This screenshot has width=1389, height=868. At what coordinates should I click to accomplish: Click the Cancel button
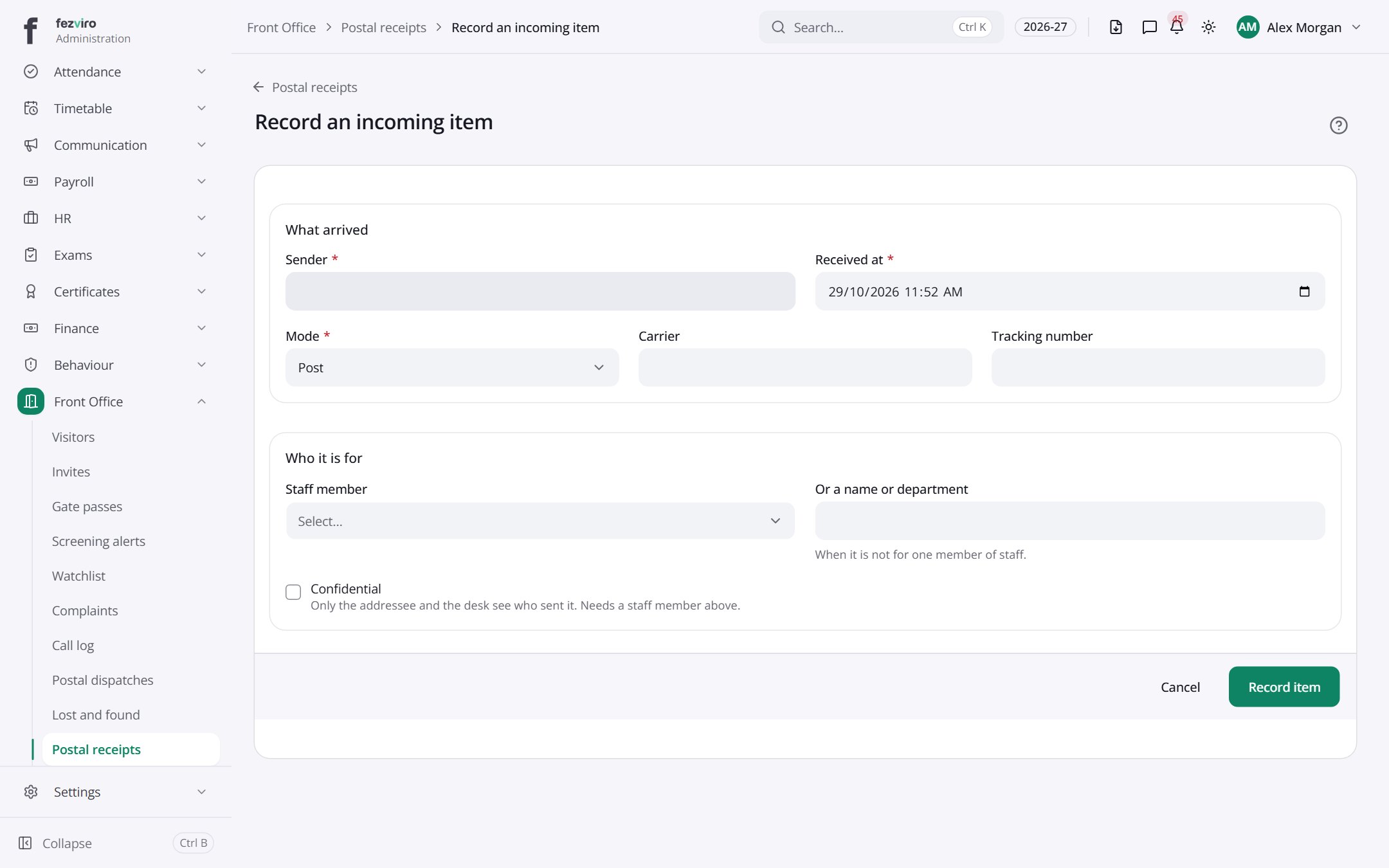pyautogui.click(x=1180, y=687)
